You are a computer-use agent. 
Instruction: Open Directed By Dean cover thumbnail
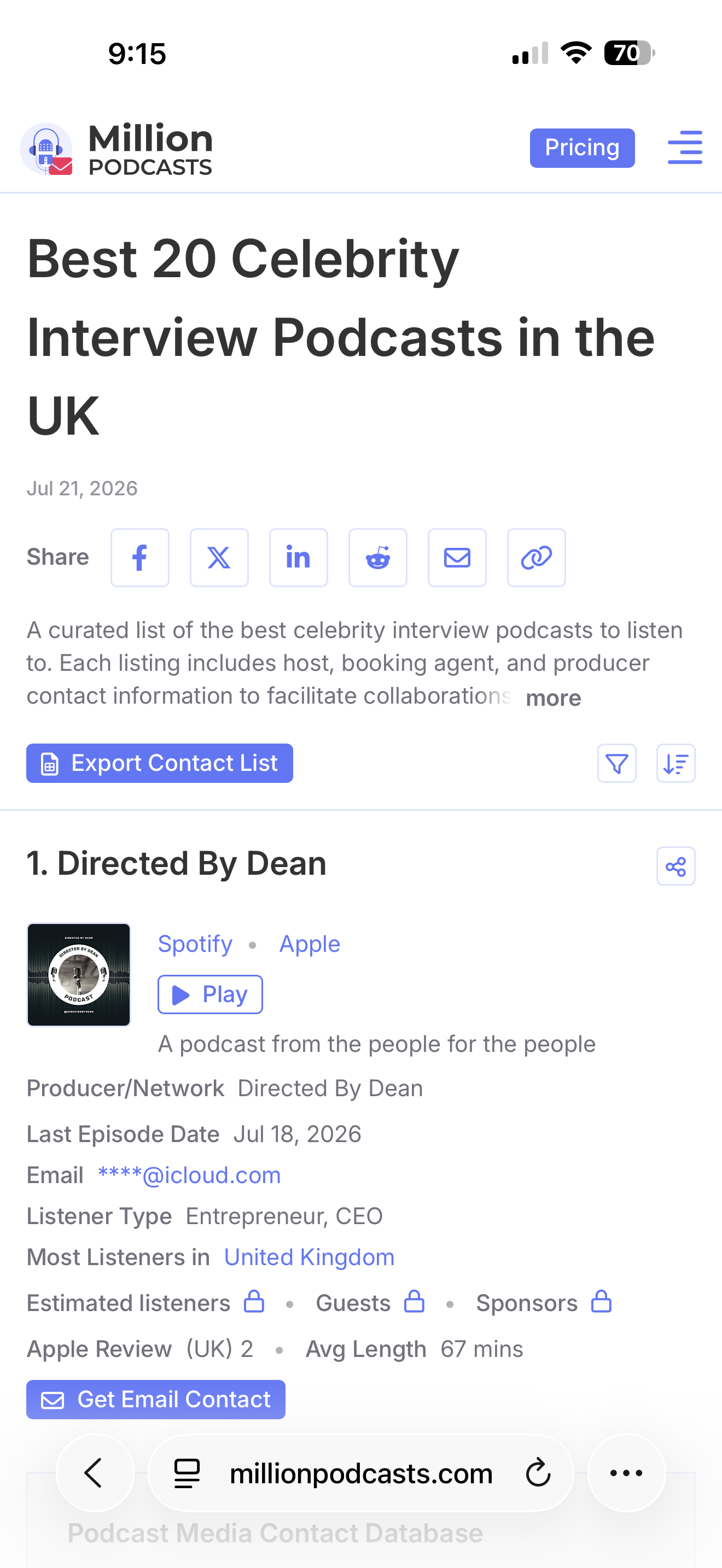[79, 975]
